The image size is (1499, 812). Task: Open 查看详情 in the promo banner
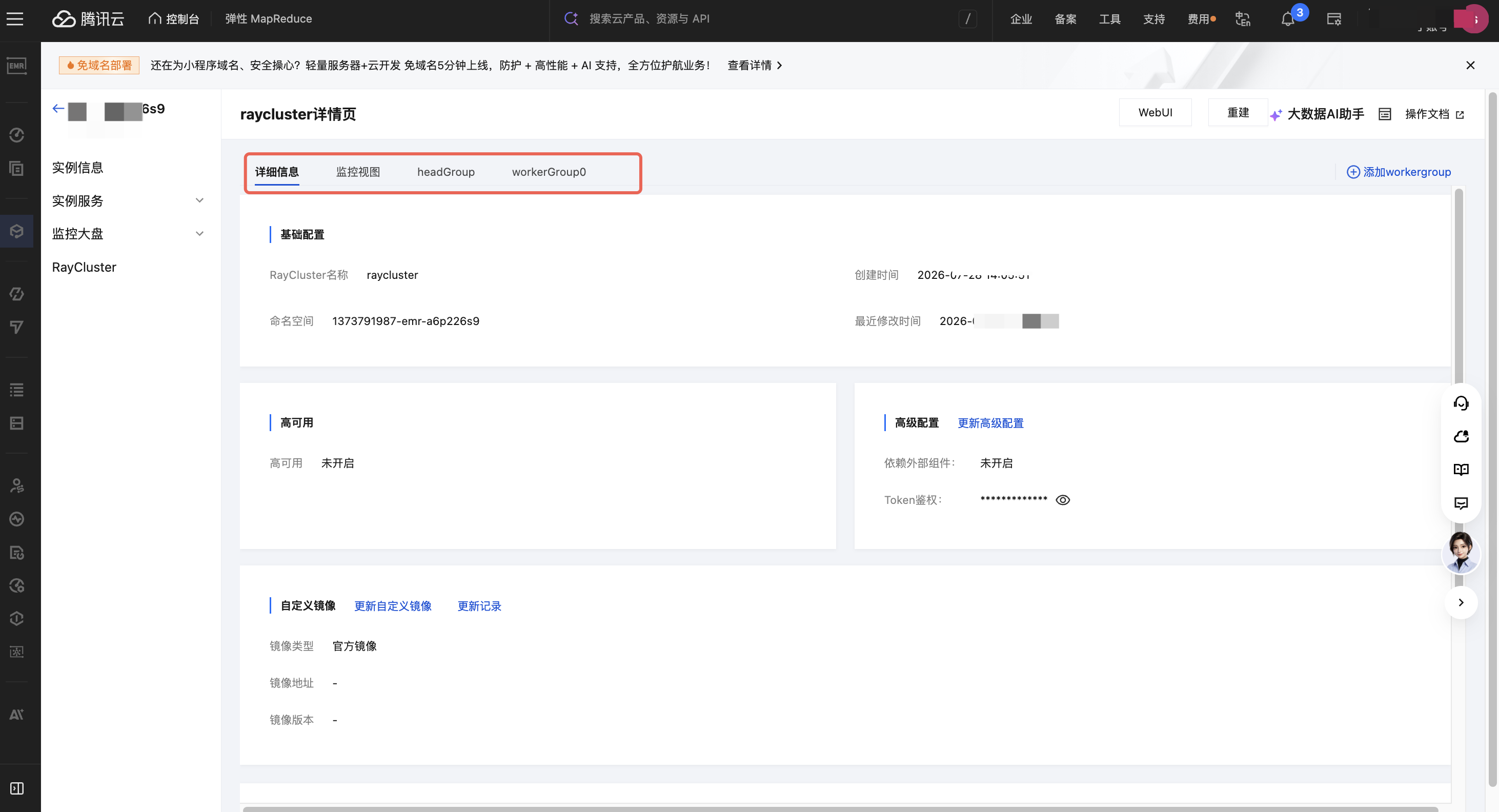[755, 65]
